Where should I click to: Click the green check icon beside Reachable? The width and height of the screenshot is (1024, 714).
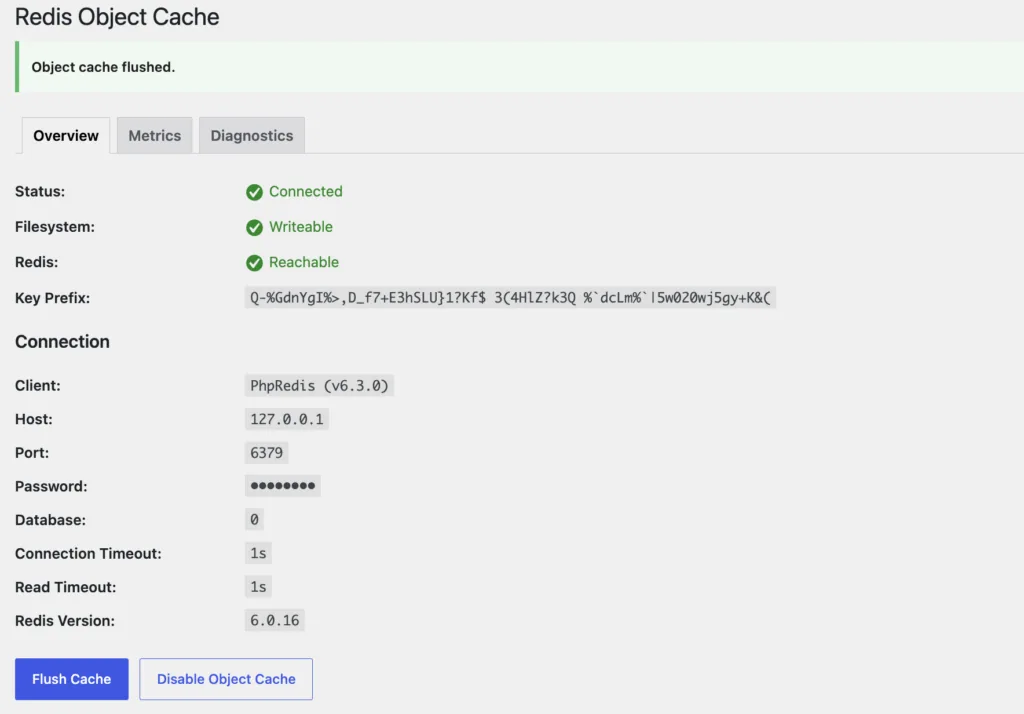pyautogui.click(x=254, y=263)
